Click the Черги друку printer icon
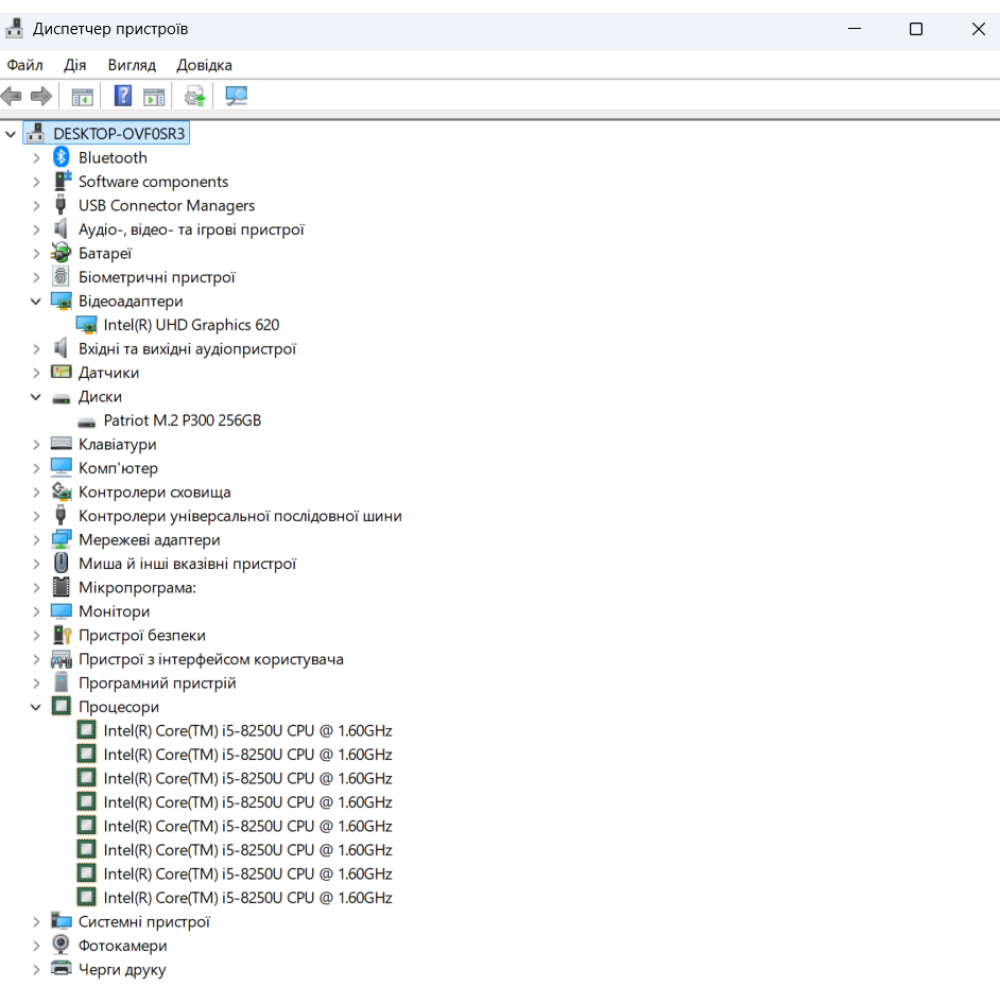The height and width of the screenshot is (1000, 1000). (61, 970)
